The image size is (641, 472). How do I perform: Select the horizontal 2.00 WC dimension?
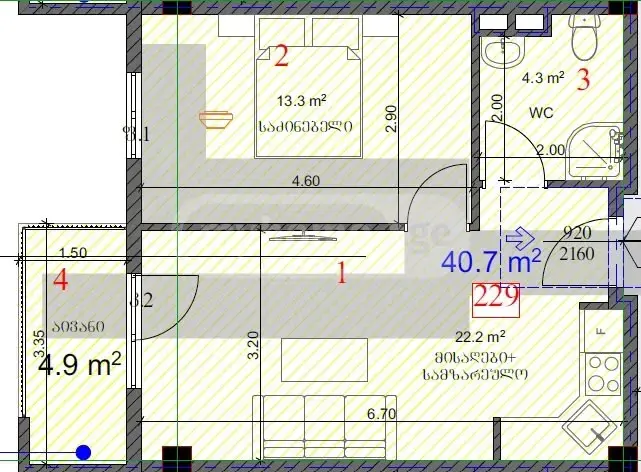[551, 150]
